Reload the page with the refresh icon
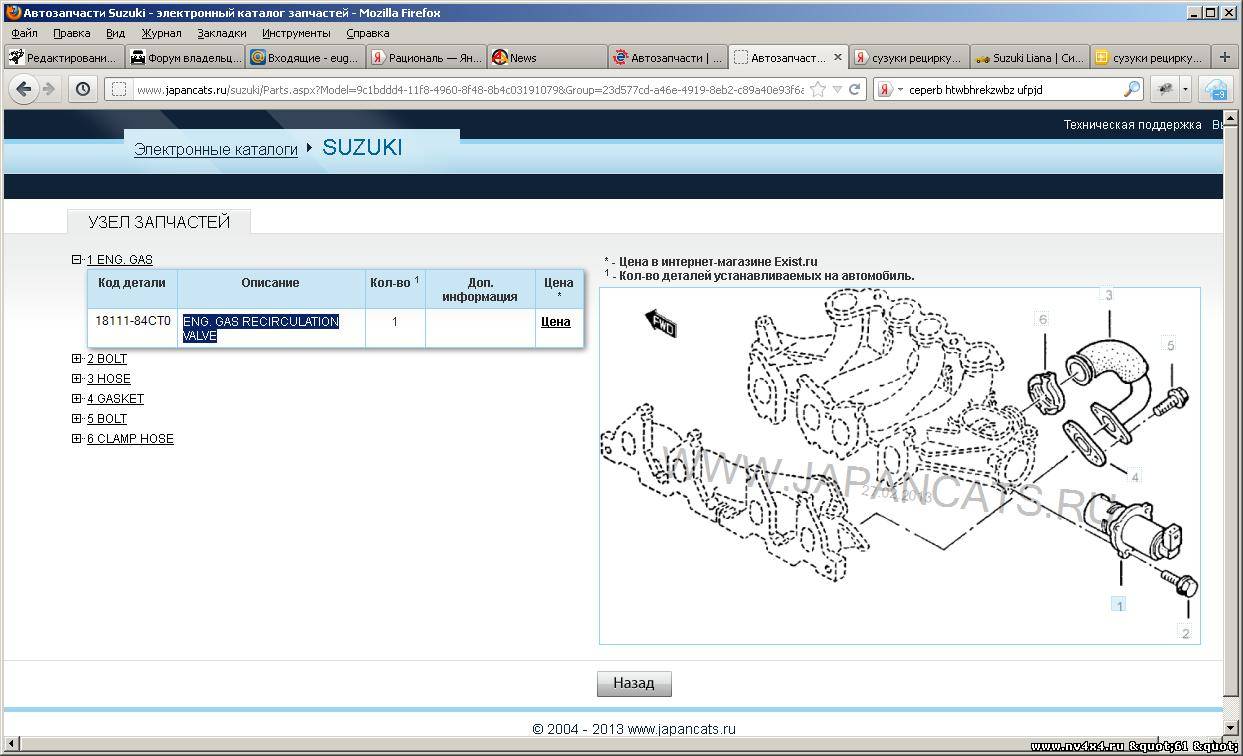1243x756 pixels. (855, 89)
